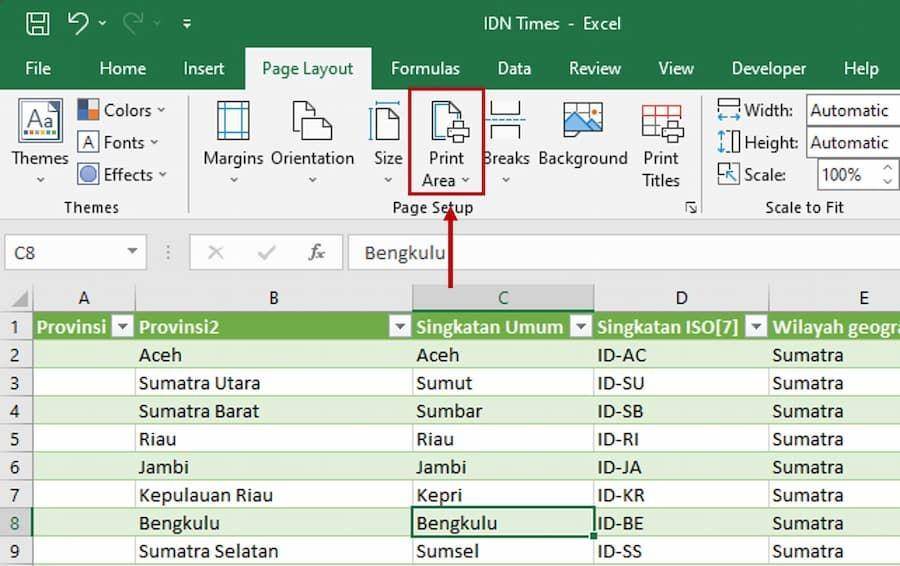The height and width of the screenshot is (566, 900).
Task: Select the cell Sumbar
Action: [x=503, y=411]
